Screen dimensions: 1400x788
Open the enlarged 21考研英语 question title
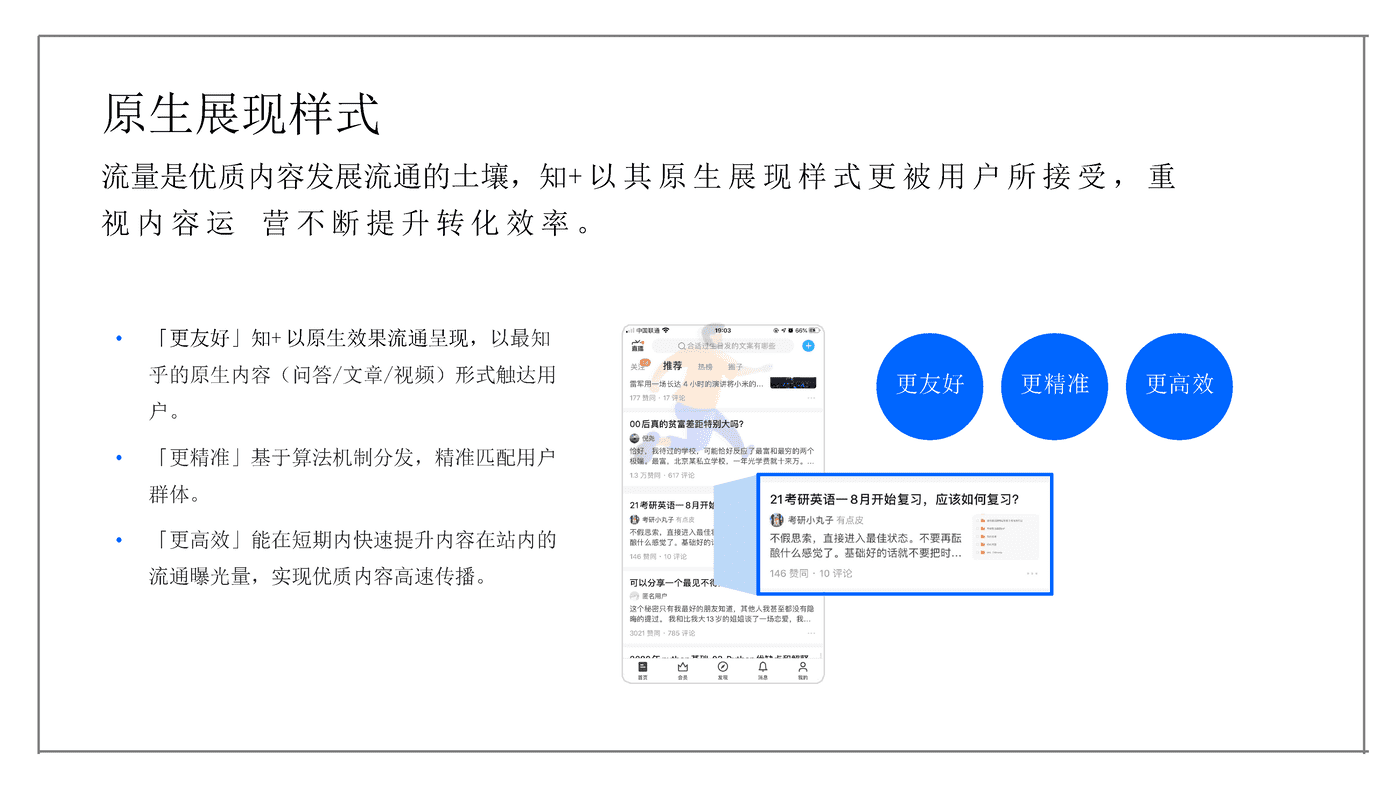click(x=894, y=499)
